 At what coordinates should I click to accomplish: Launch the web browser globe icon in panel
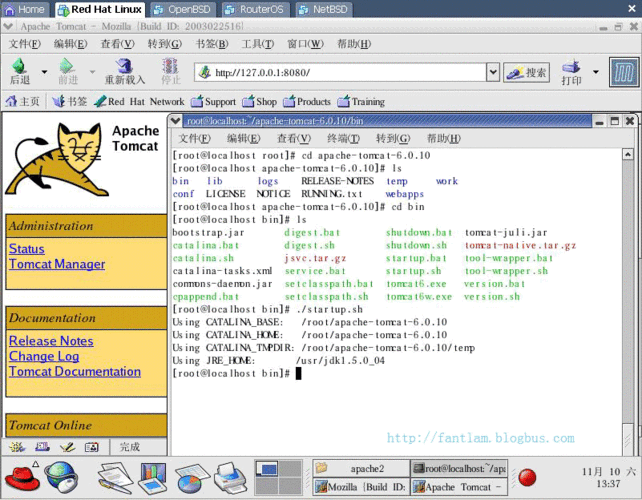coord(61,477)
